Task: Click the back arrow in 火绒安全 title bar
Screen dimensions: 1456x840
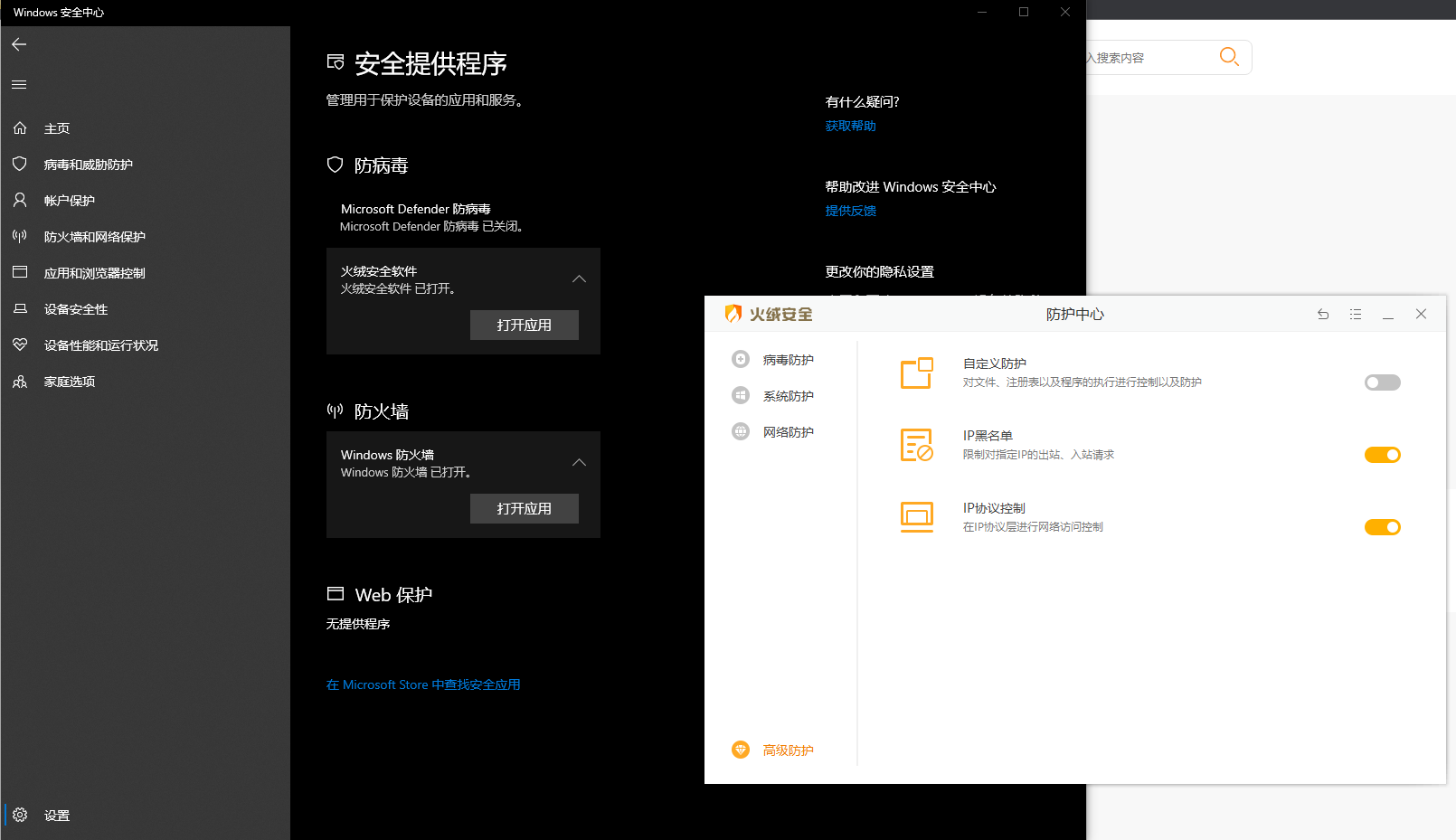Action: tap(1323, 315)
